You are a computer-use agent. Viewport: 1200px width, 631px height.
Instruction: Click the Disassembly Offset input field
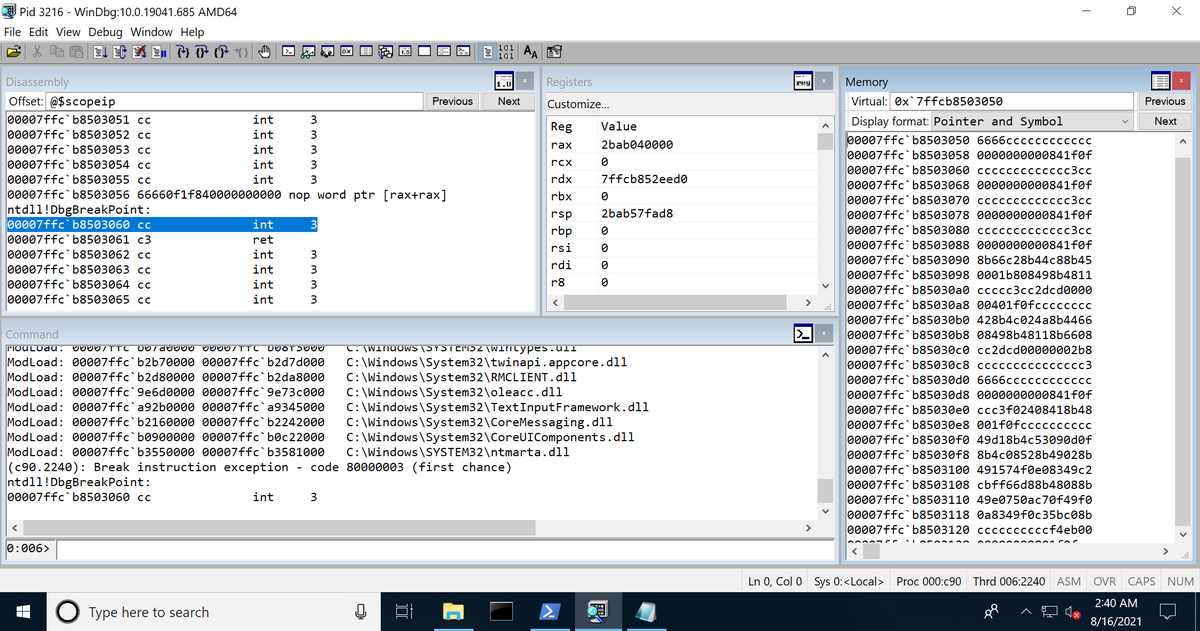[x=234, y=101]
